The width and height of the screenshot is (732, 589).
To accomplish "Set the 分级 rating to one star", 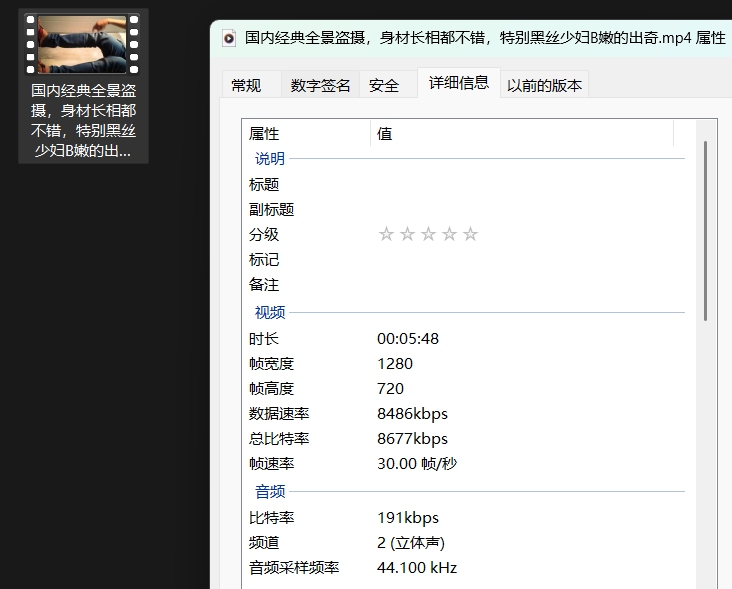I will [x=386, y=234].
